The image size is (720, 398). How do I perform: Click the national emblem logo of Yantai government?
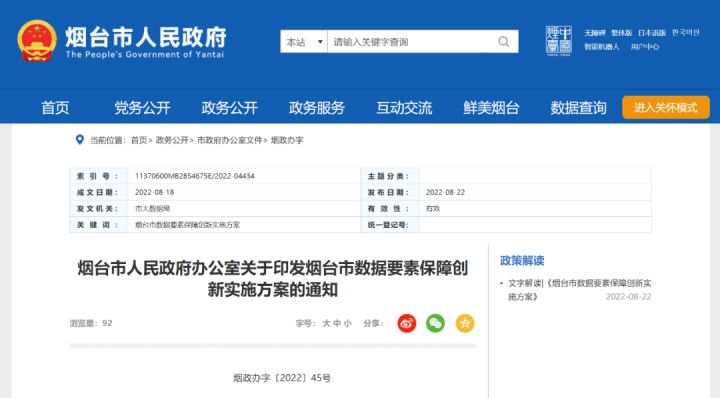point(37,41)
